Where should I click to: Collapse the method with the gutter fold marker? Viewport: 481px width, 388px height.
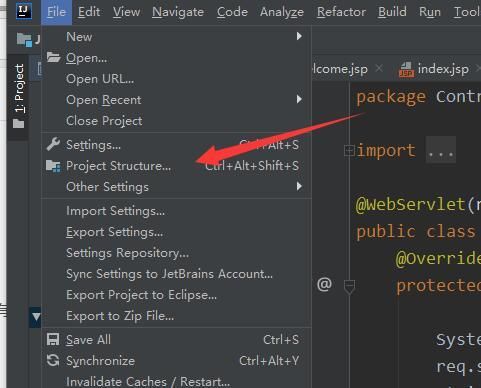click(349, 287)
